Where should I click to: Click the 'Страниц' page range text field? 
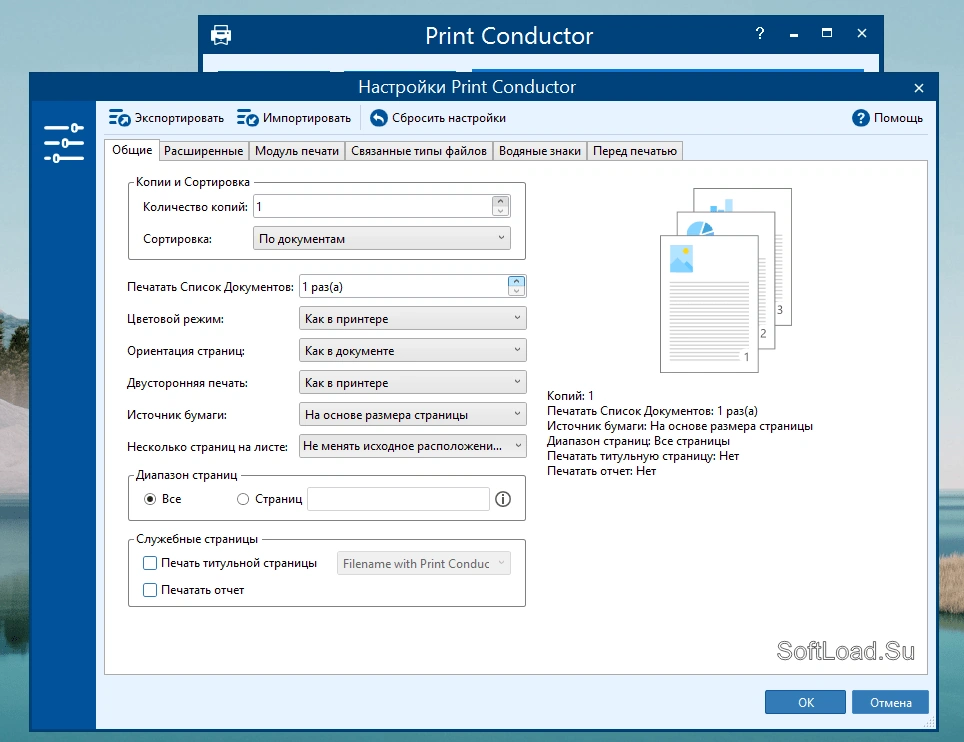tap(398, 499)
